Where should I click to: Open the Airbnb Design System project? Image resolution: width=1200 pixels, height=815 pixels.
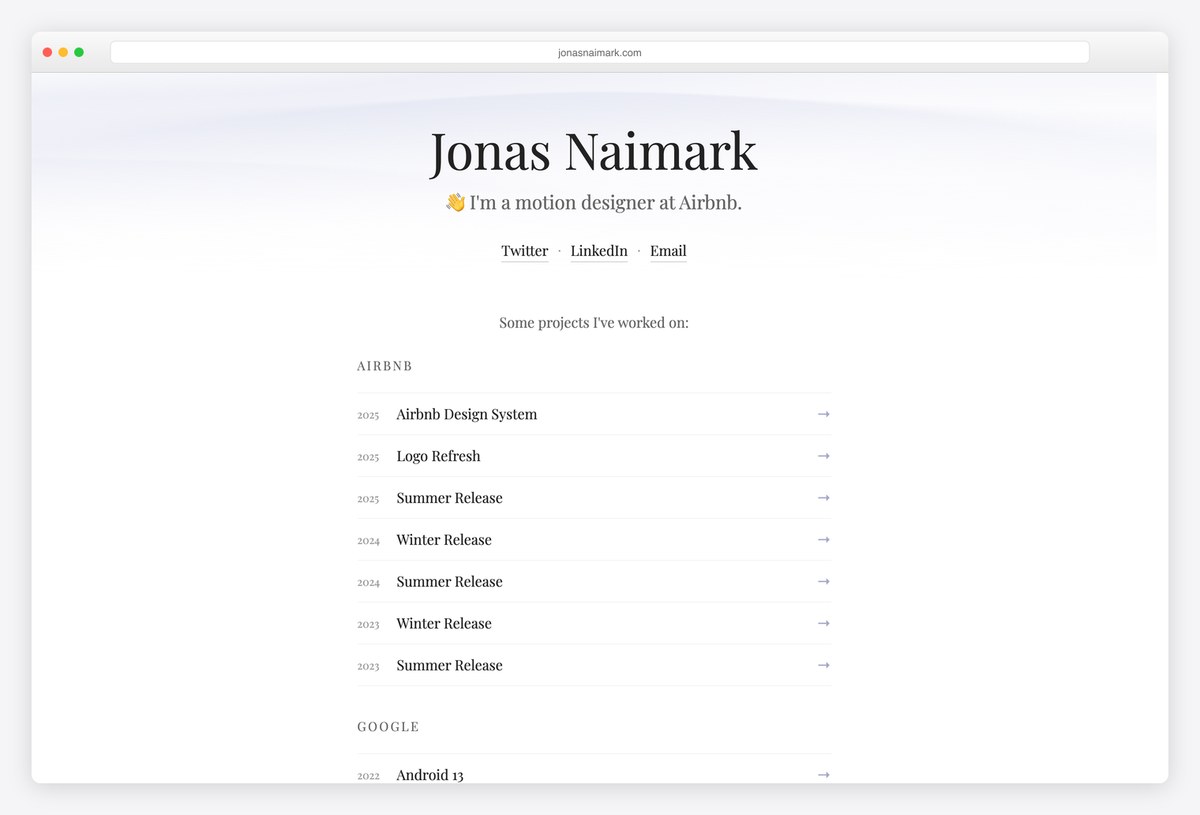pyautogui.click(x=594, y=414)
